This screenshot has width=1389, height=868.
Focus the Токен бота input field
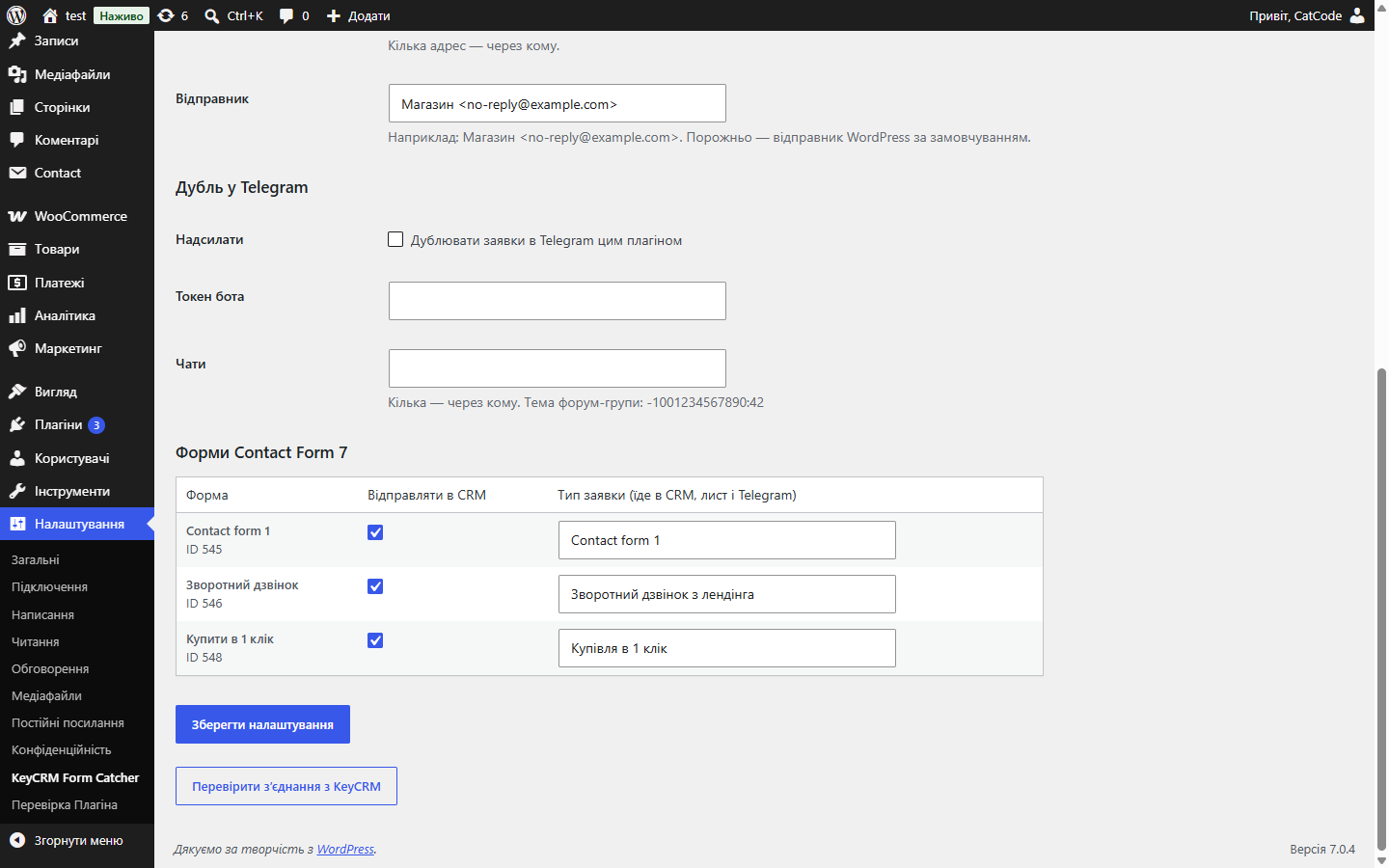click(558, 301)
